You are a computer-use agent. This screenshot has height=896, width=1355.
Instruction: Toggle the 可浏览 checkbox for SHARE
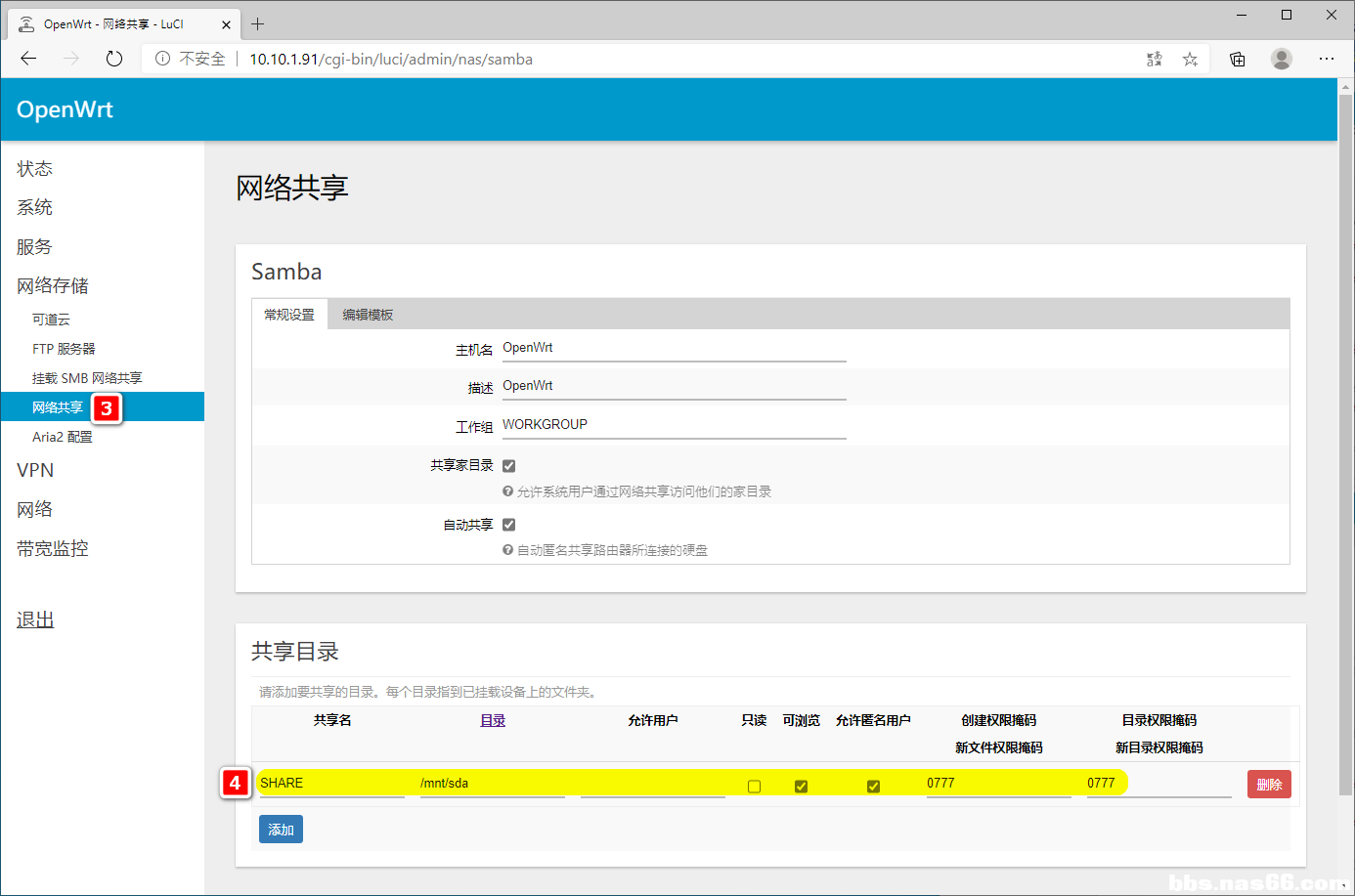(801, 787)
